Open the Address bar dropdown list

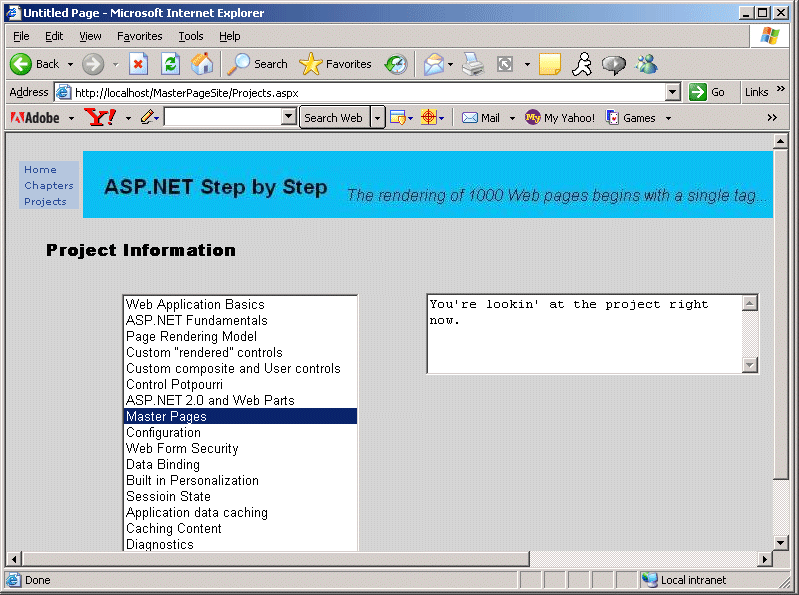click(x=673, y=93)
